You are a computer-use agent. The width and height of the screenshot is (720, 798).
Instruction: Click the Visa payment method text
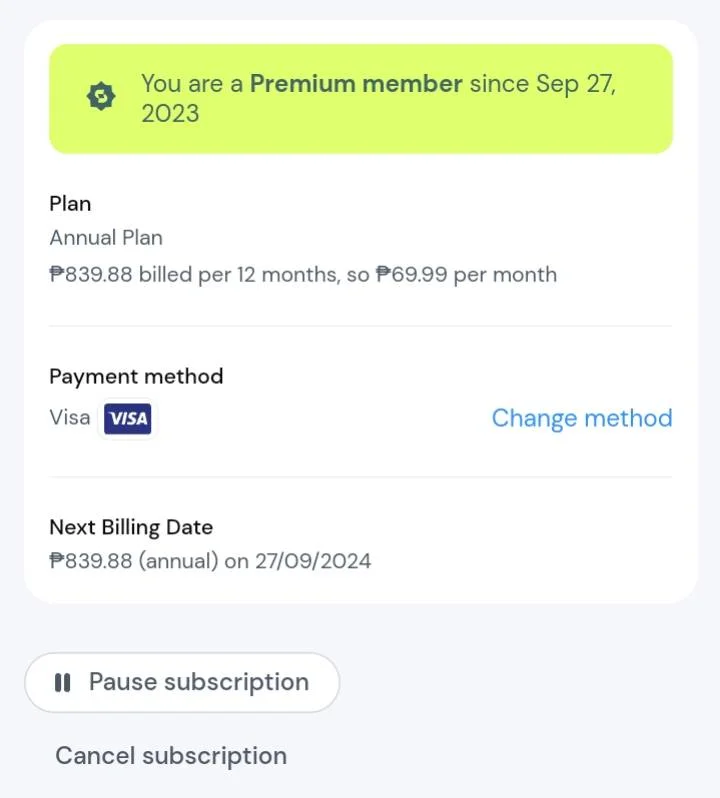click(70, 418)
